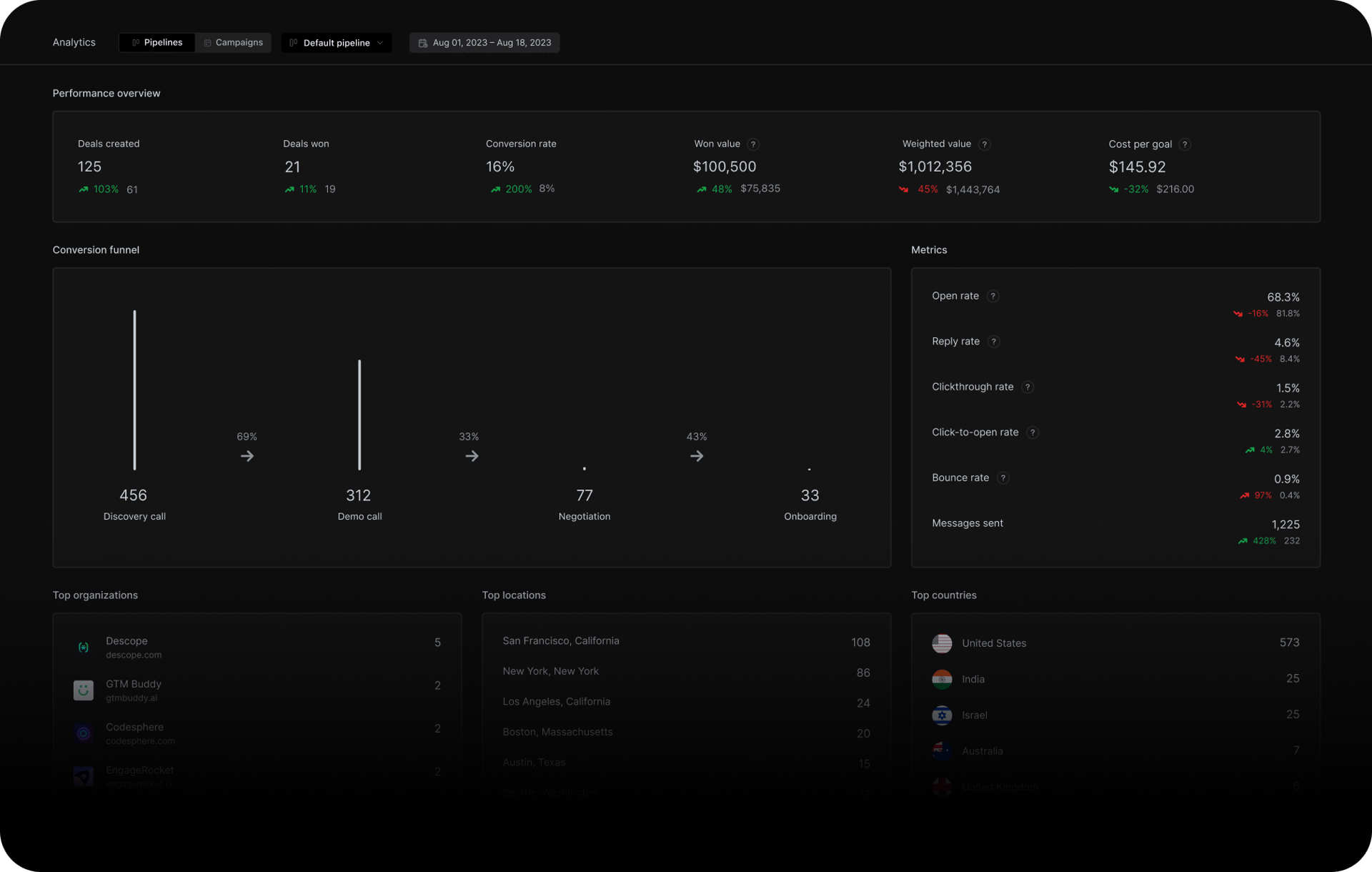Click the Descope organization logo
This screenshot has height=872, width=1372.
[84, 647]
